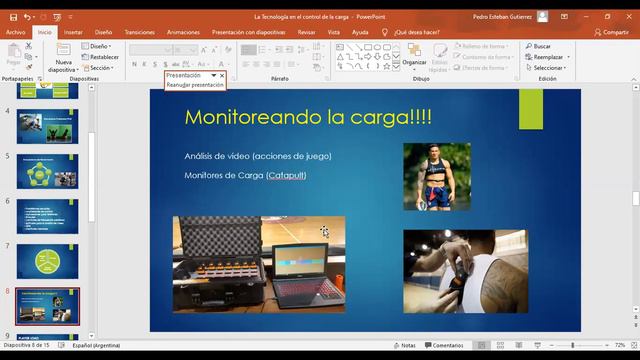The height and width of the screenshot is (360, 640).
Task: Open the Revisar tab
Action: [x=306, y=32]
